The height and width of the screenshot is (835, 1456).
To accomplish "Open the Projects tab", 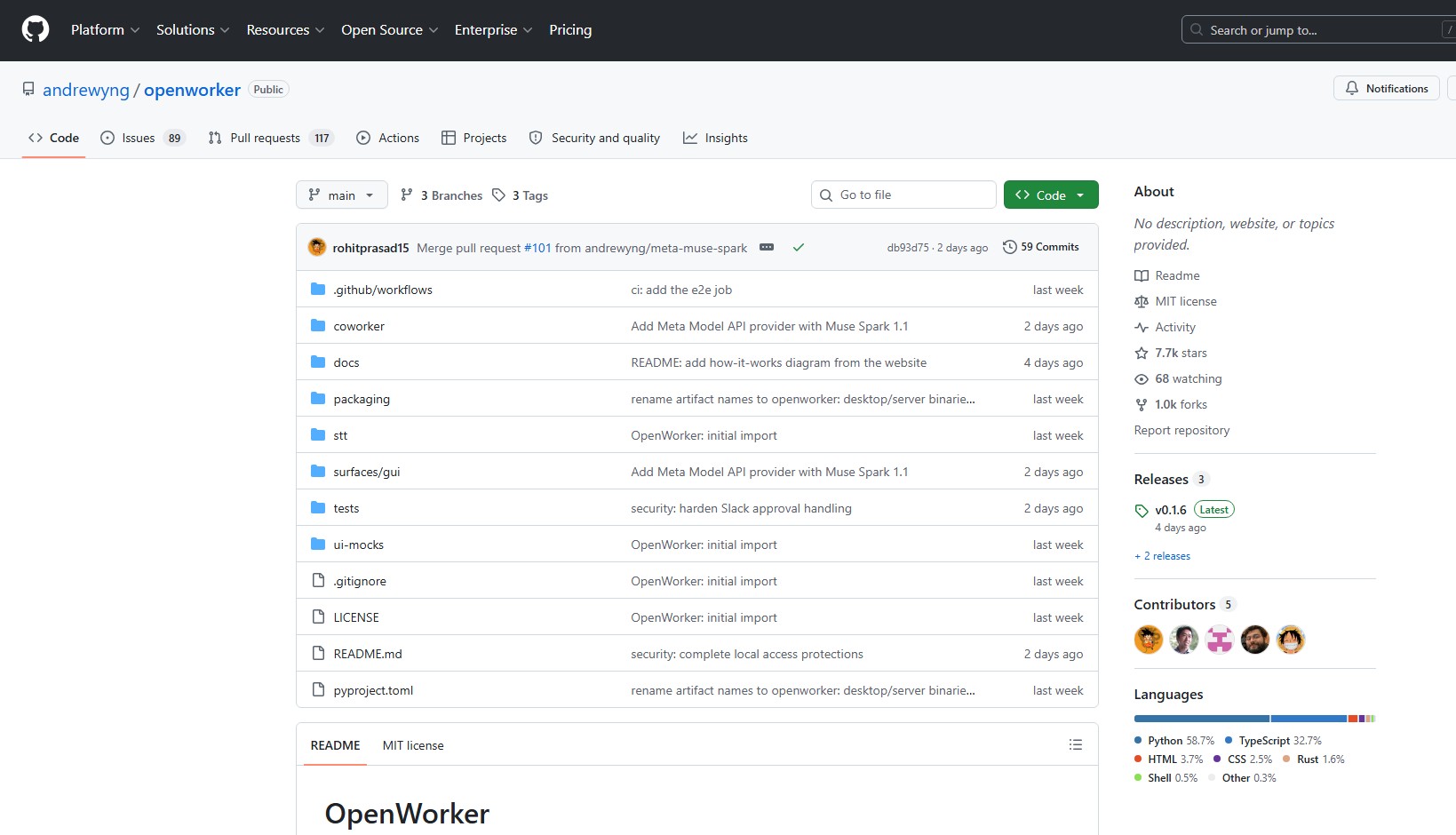I will [x=473, y=138].
